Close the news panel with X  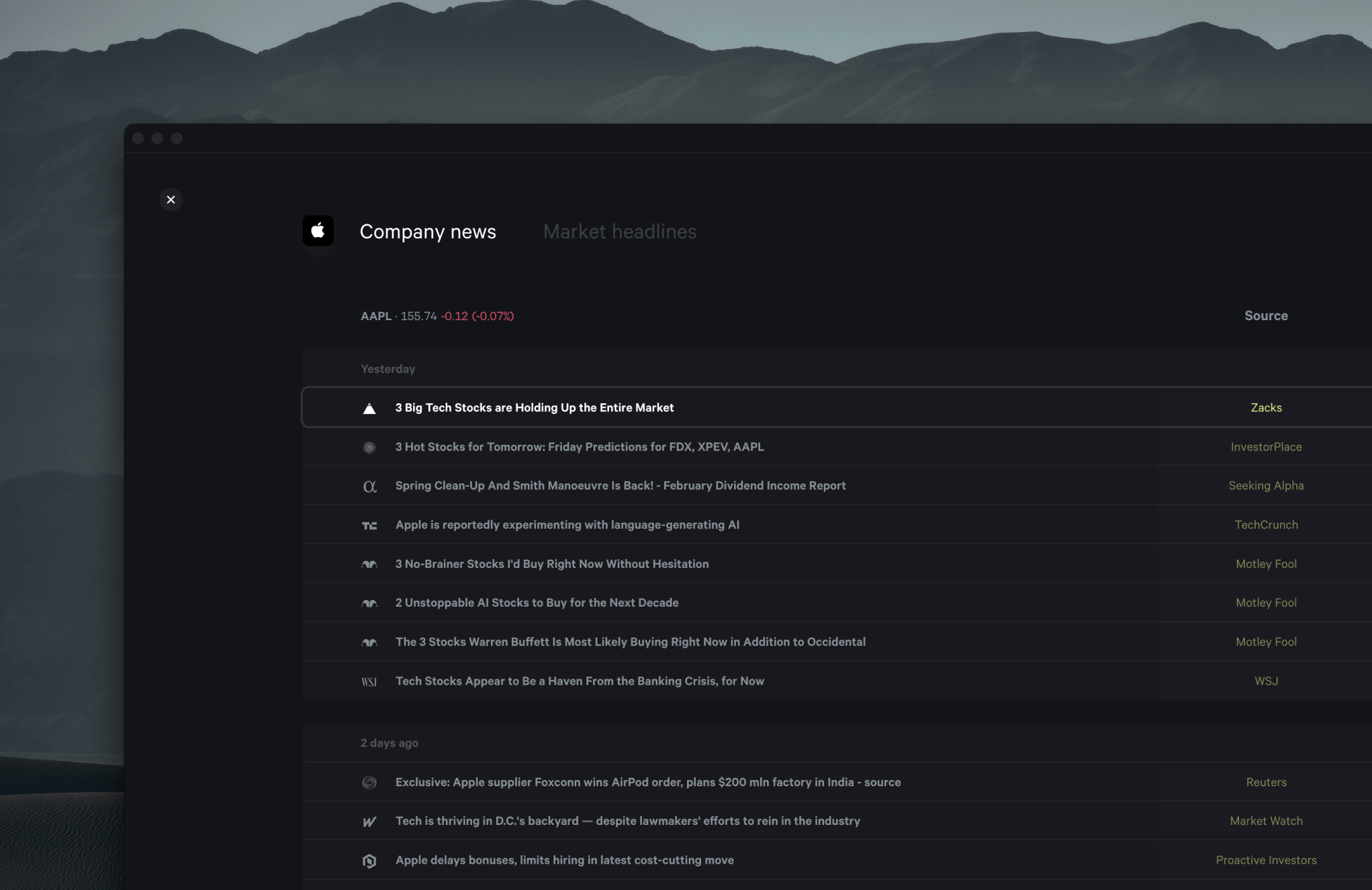point(171,200)
